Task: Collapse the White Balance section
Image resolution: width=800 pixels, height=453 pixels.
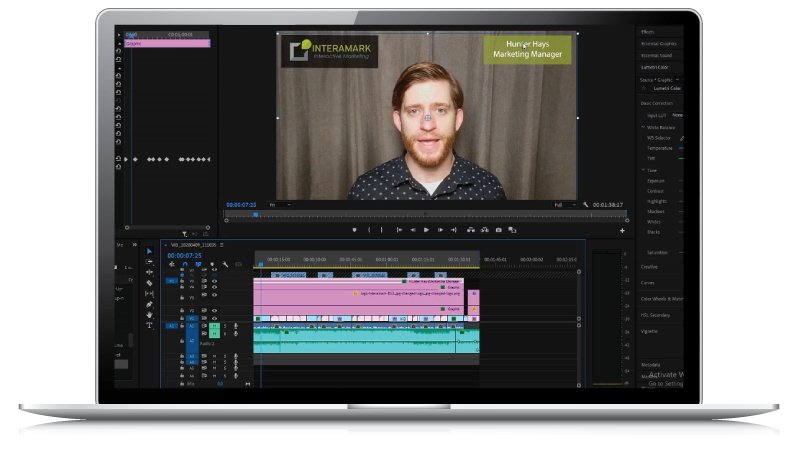Action: click(643, 127)
